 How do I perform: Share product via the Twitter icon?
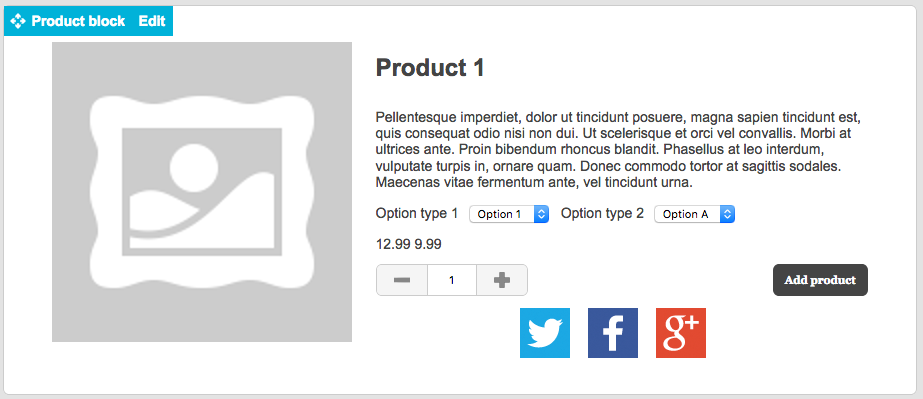pos(544,332)
